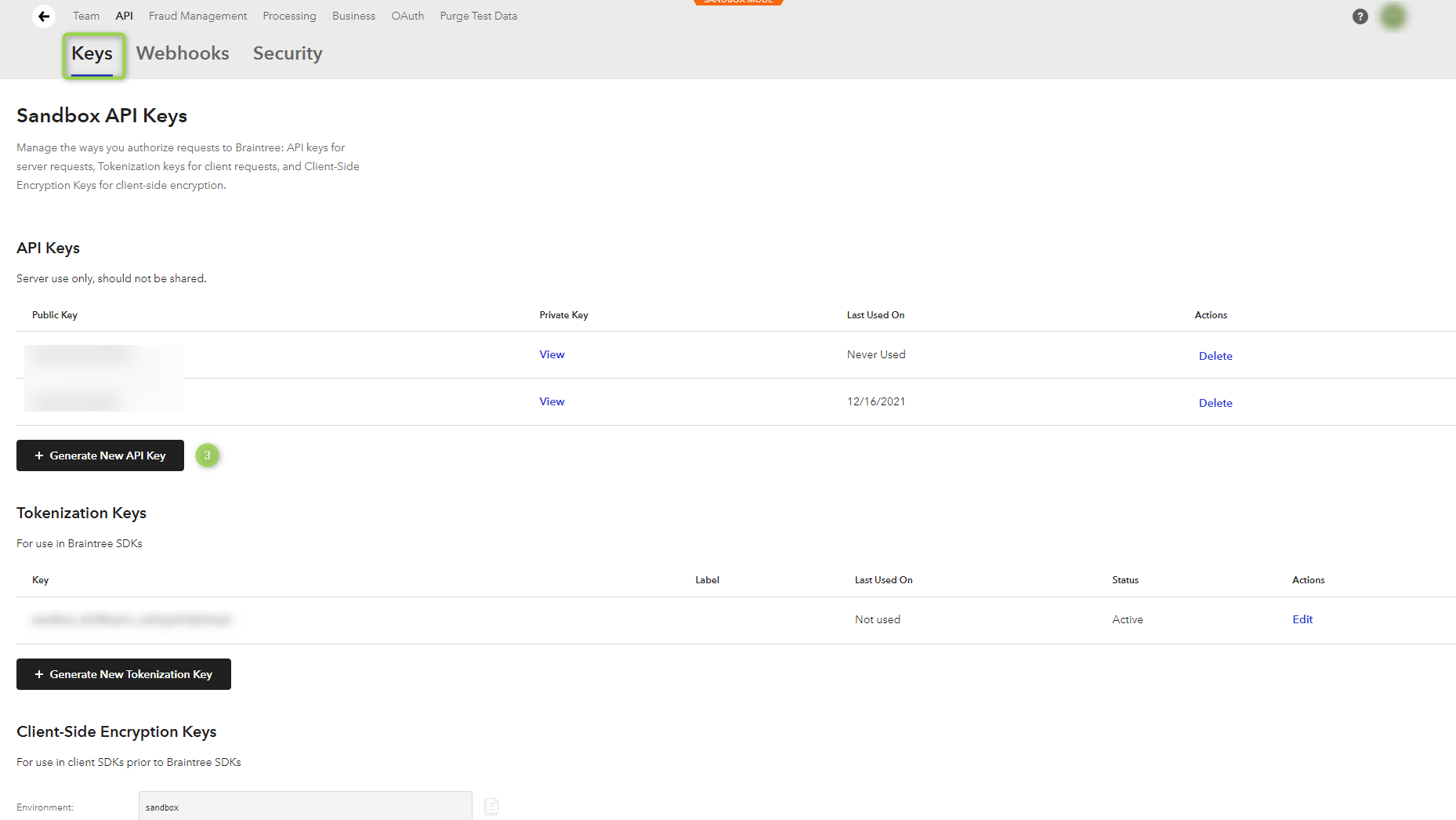Click the back arrow icon
This screenshot has height=820, width=1456.
(44, 16)
